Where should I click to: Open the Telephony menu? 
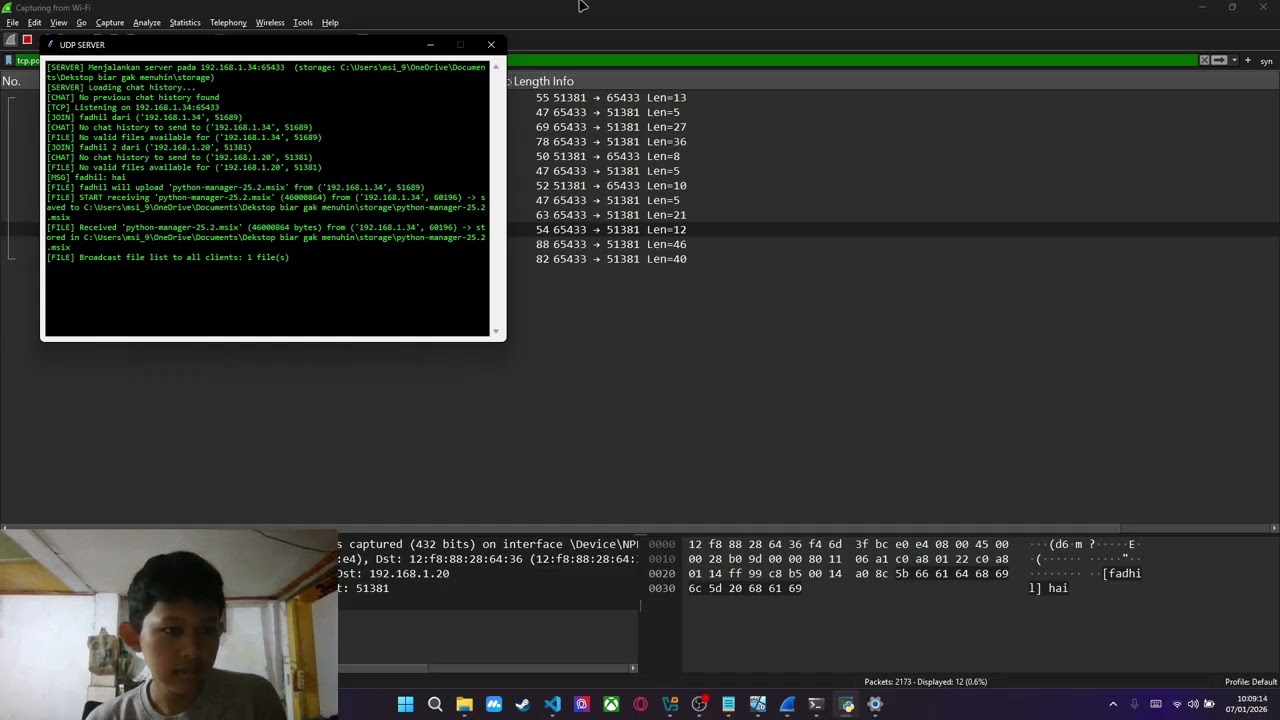(228, 22)
